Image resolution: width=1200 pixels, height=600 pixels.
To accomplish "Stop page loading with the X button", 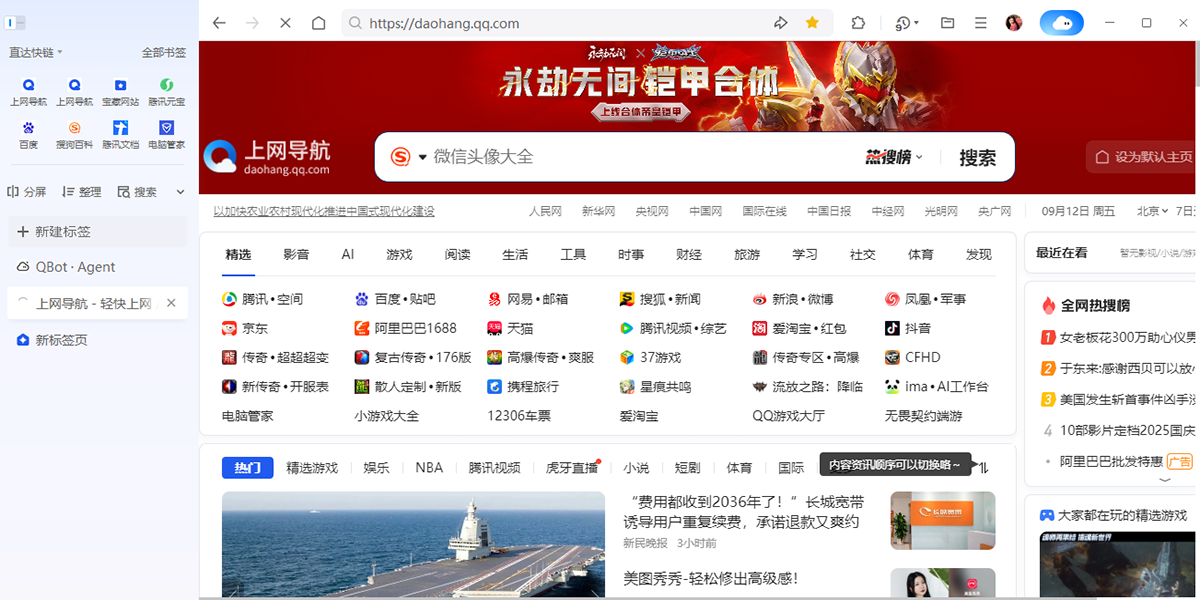I will coord(285,22).
